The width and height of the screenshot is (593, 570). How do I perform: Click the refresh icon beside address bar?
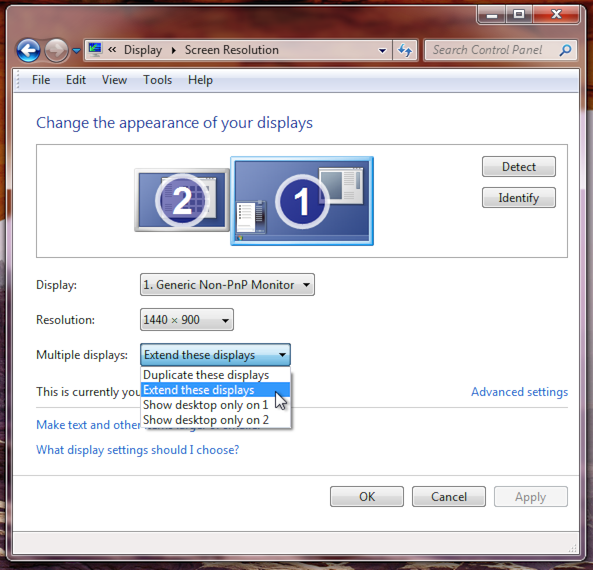(405, 50)
